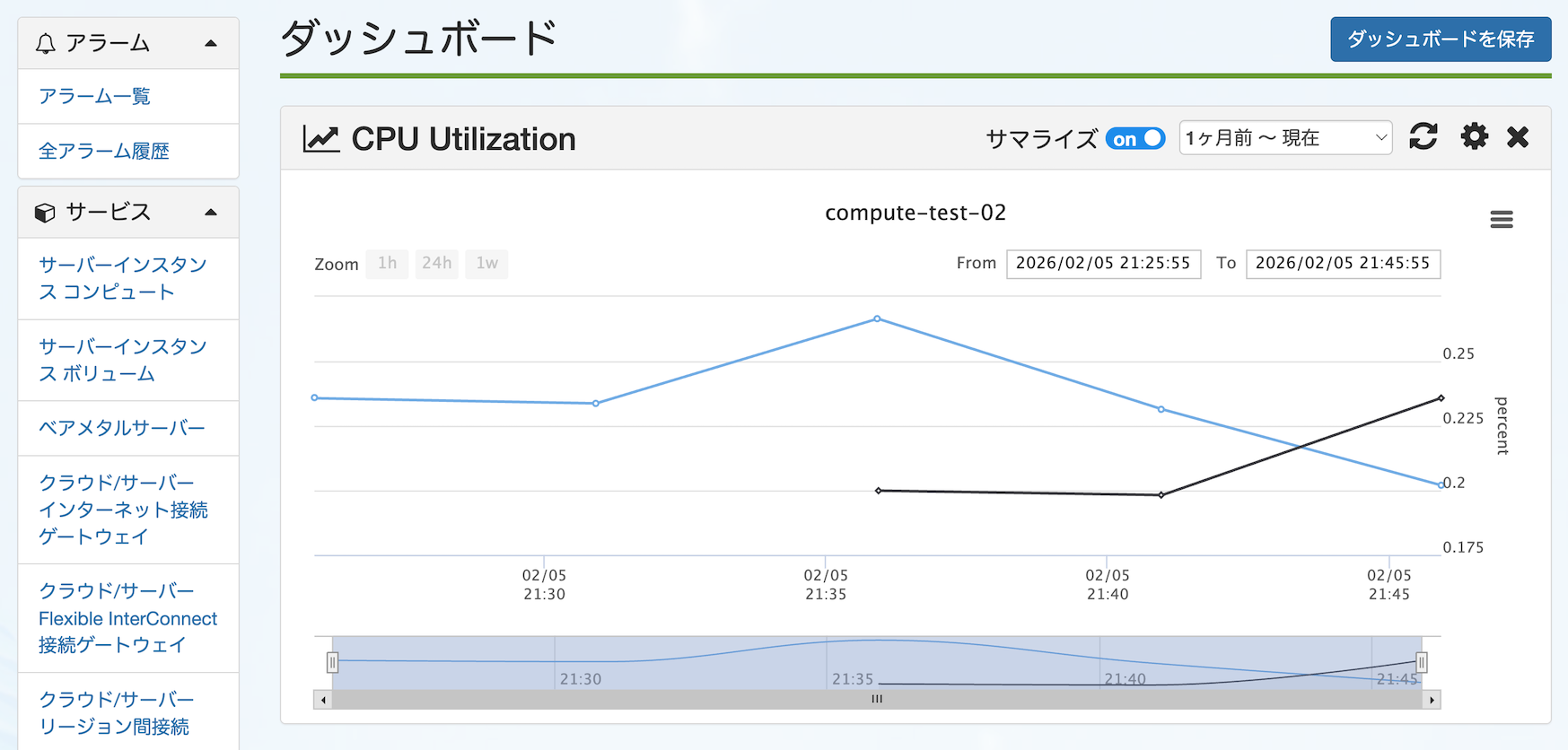Viewport: 1568px width, 750px height.
Task: Toggle the サマライズ switch off
Action: [x=1135, y=139]
